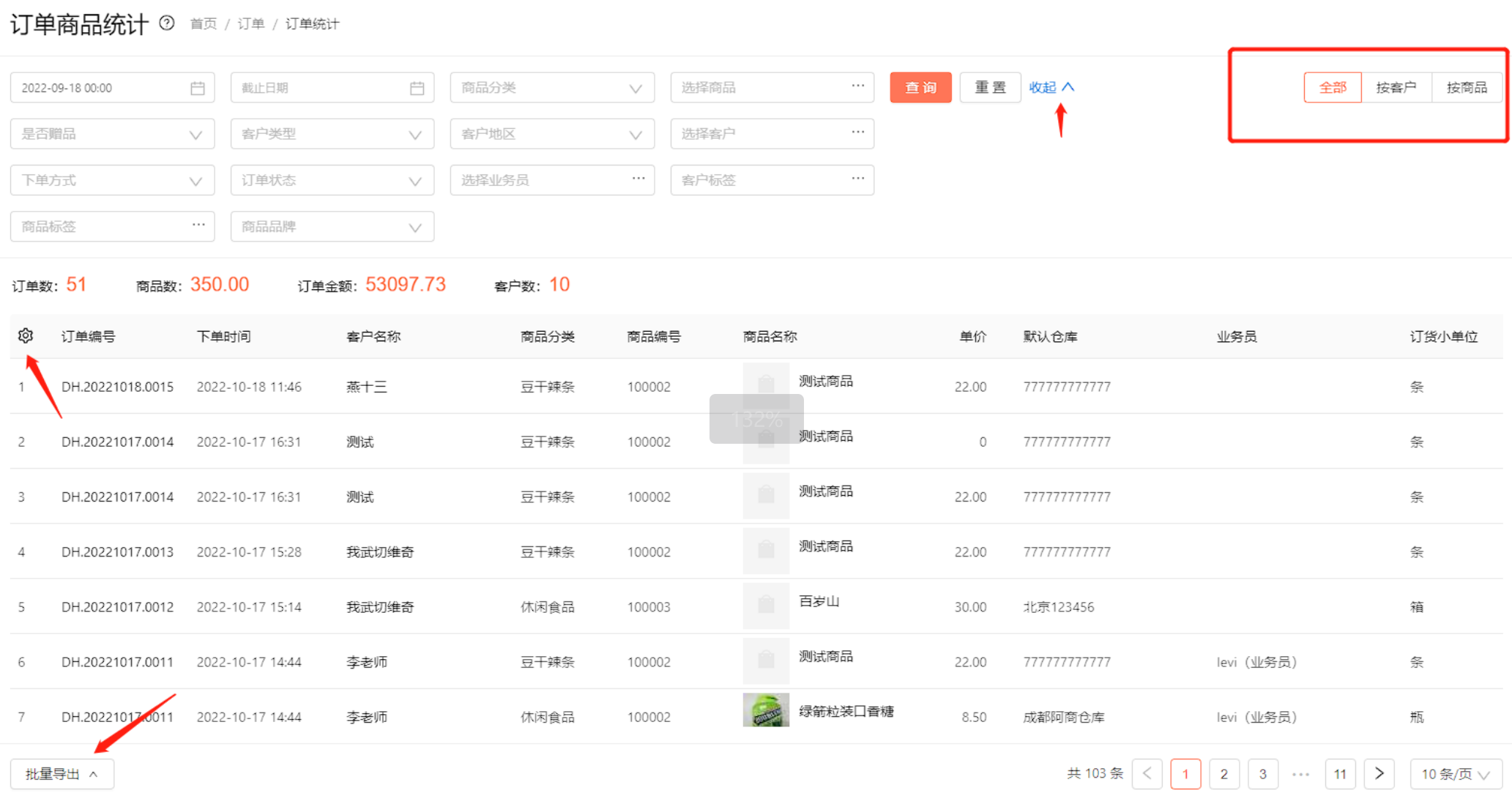Open the column settings gear icon
Viewport: 1512px width, 796px height.
point(26,335)
